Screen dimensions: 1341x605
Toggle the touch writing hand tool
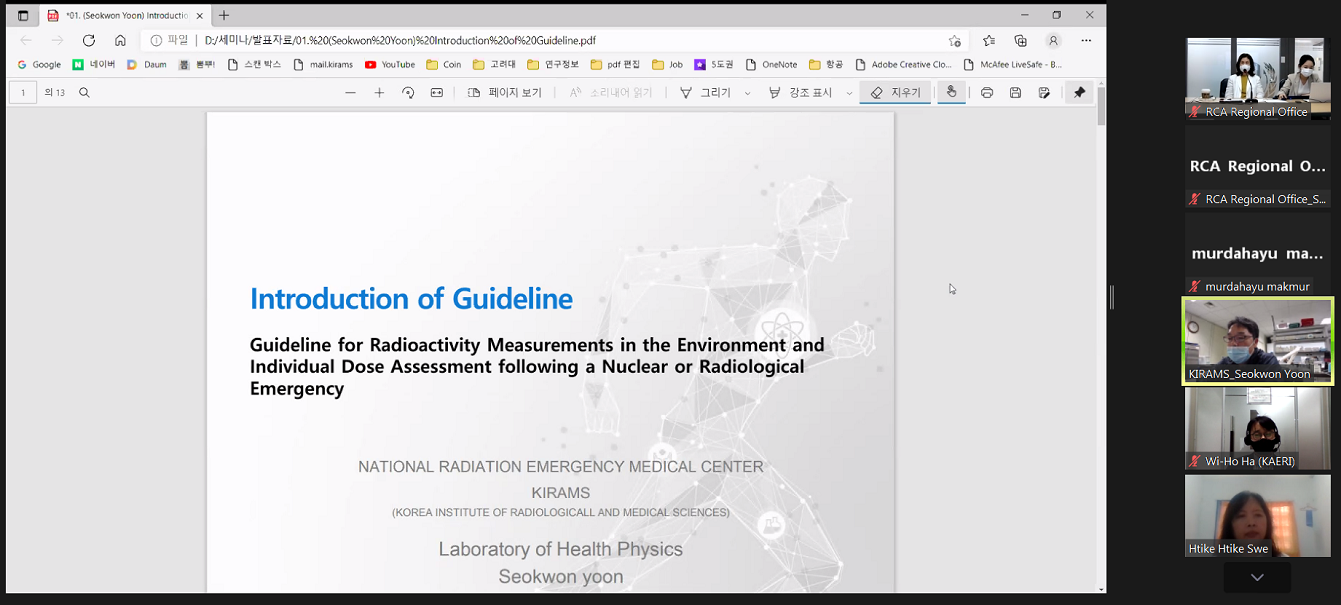951,93
